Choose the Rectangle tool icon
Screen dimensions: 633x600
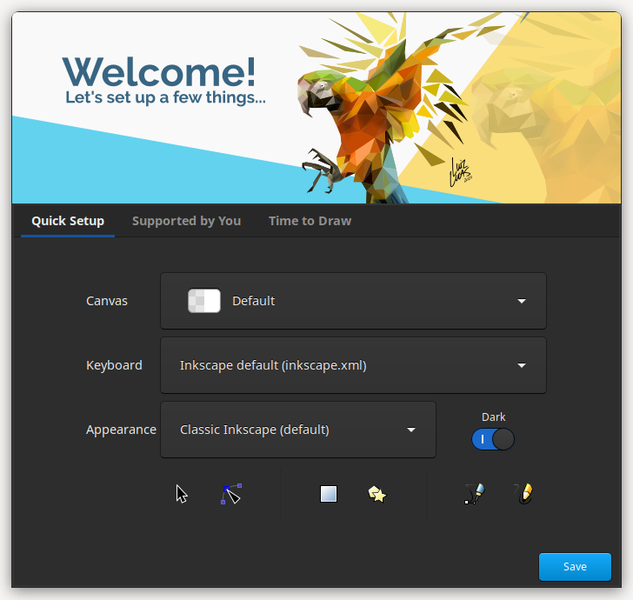(x=328, y=494)
